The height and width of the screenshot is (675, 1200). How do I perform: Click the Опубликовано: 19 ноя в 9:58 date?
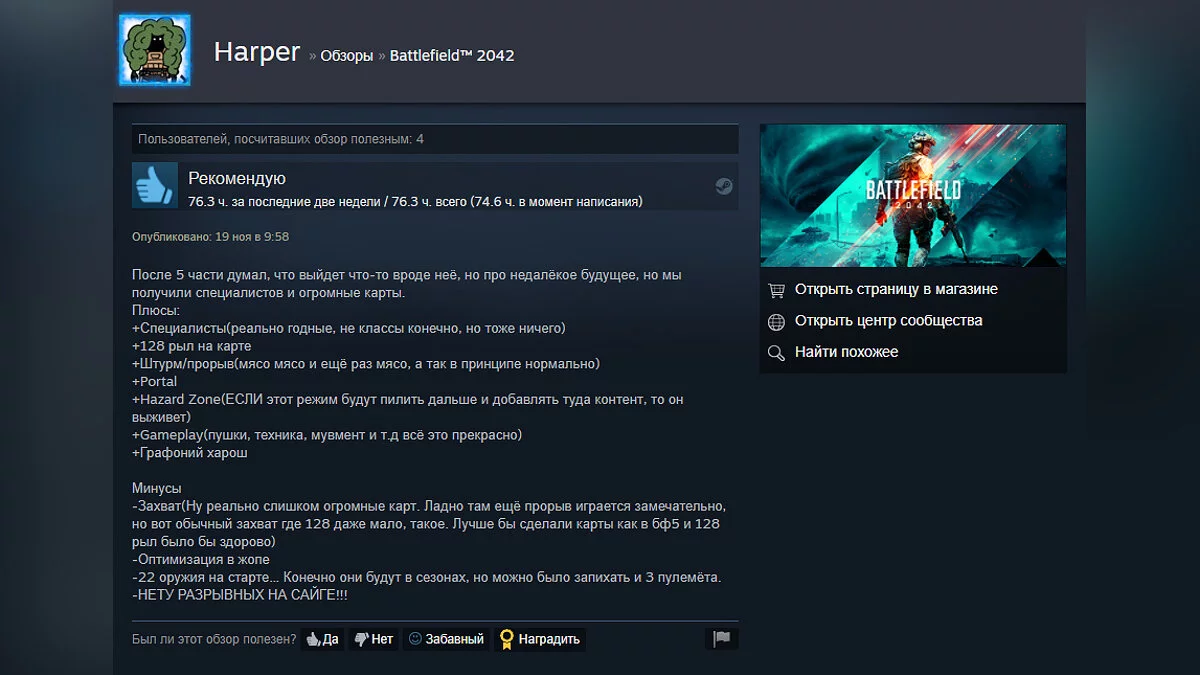210,237
